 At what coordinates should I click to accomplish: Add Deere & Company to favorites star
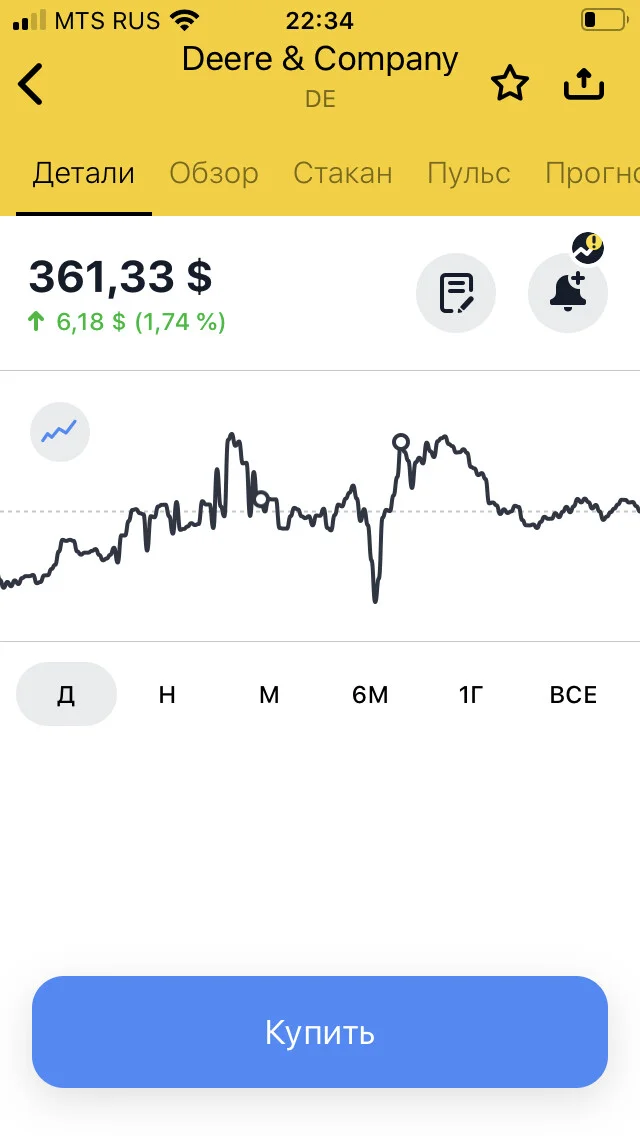click(510, 84)
